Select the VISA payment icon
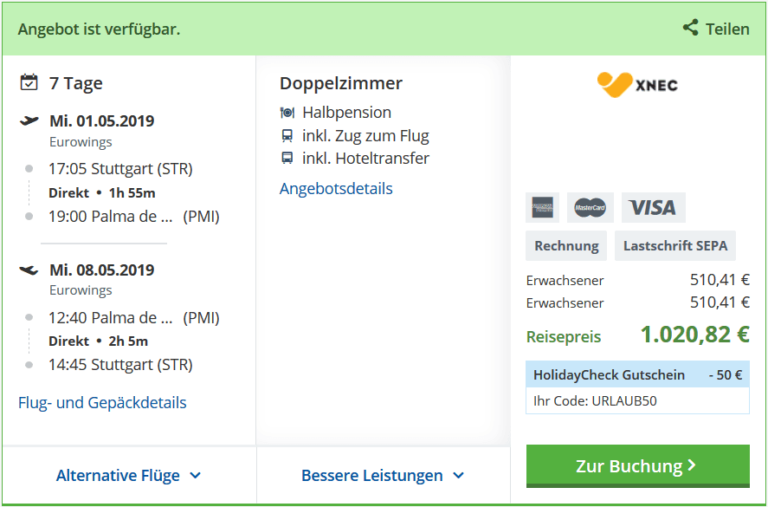 (x=653, y=208)
